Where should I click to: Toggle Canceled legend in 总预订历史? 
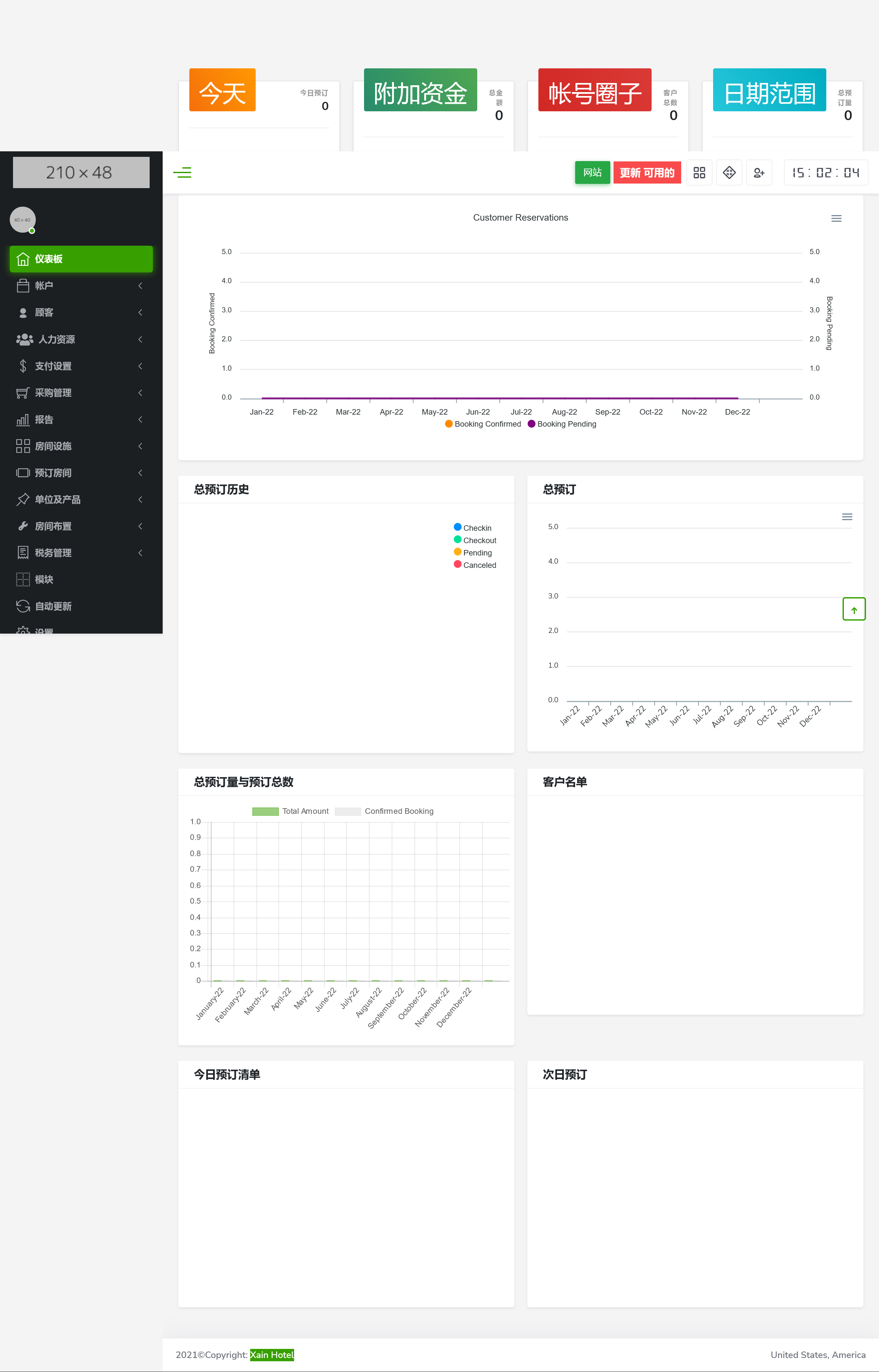pyautogui.click(x=475, y=565)
